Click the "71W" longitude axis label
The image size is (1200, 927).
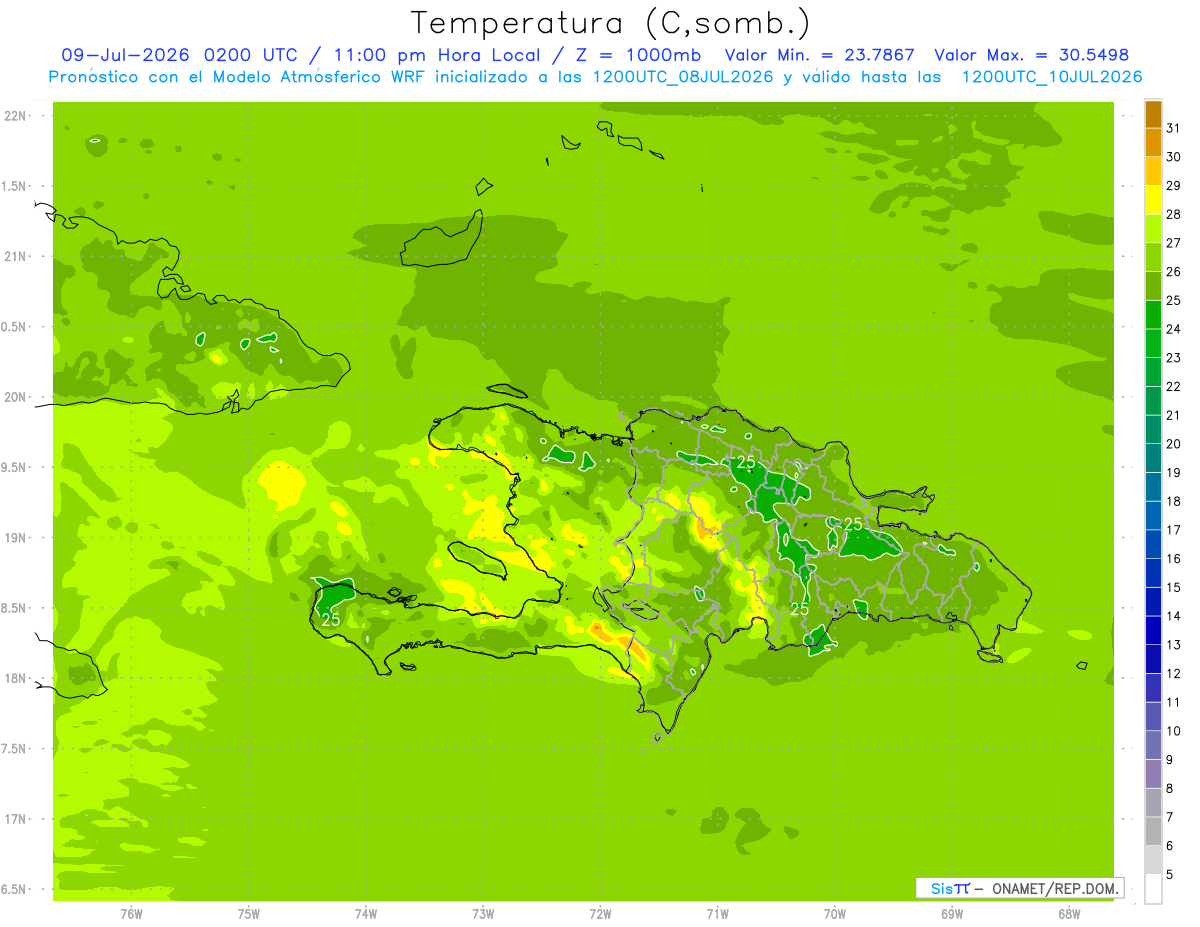pyautogui.click(x=717, y=914)
